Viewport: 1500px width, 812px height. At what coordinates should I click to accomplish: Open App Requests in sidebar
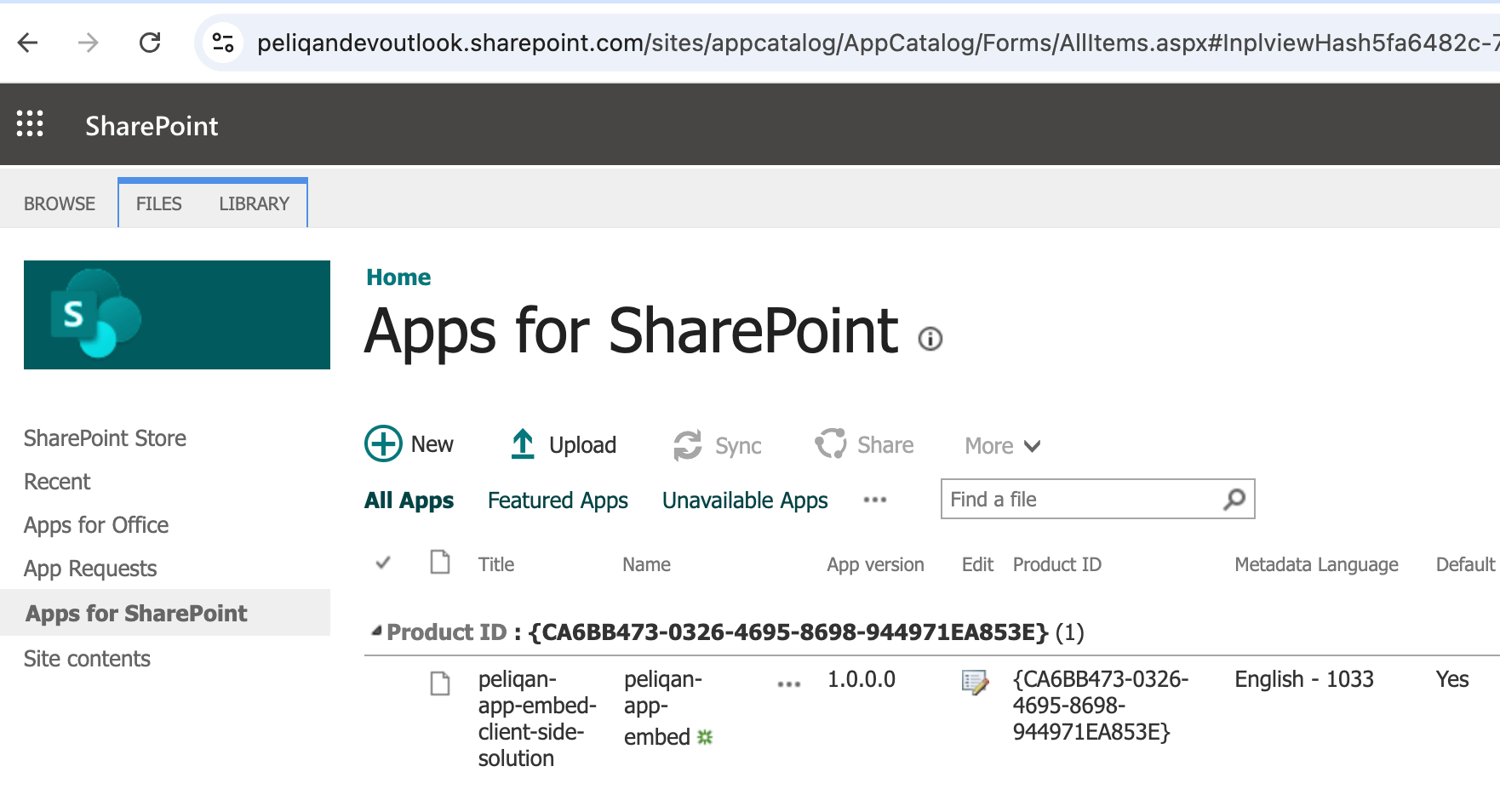pyautogui.click(x=90, y=569)
